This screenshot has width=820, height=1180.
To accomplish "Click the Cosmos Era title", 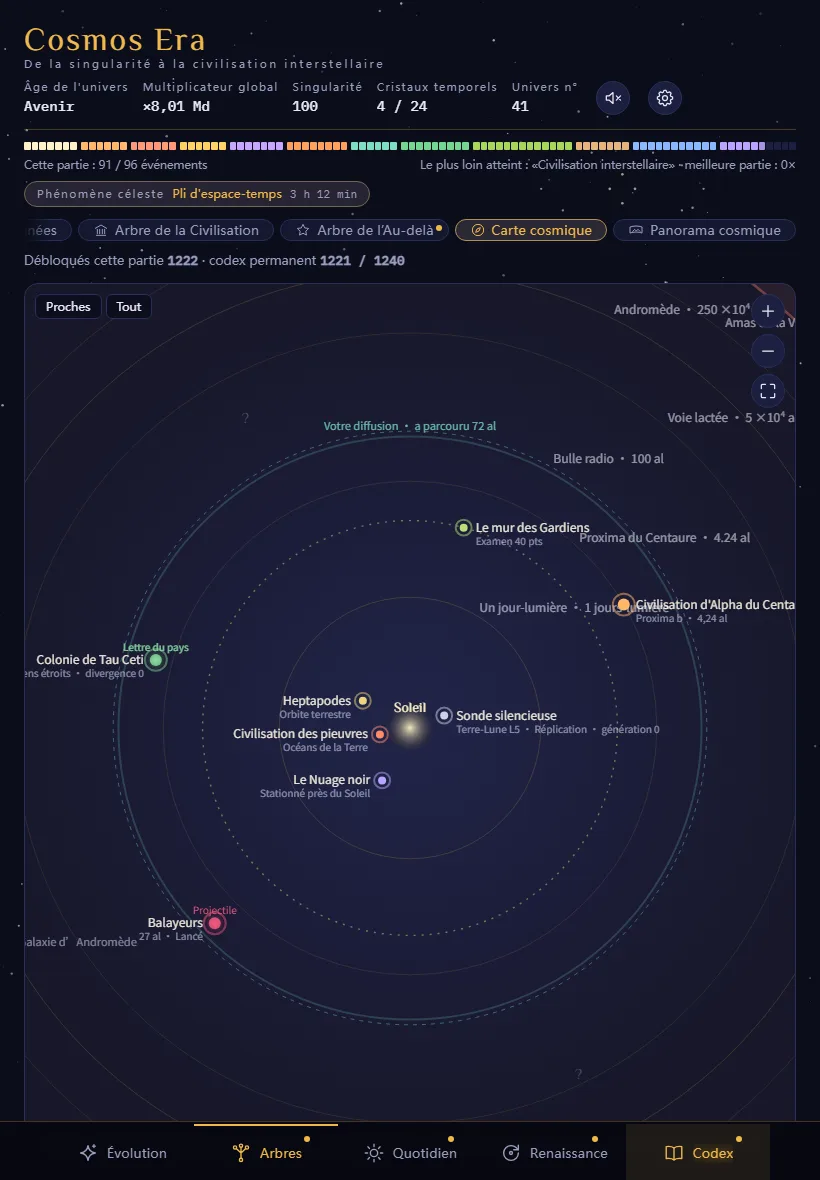I will click(x=114, y=40).
